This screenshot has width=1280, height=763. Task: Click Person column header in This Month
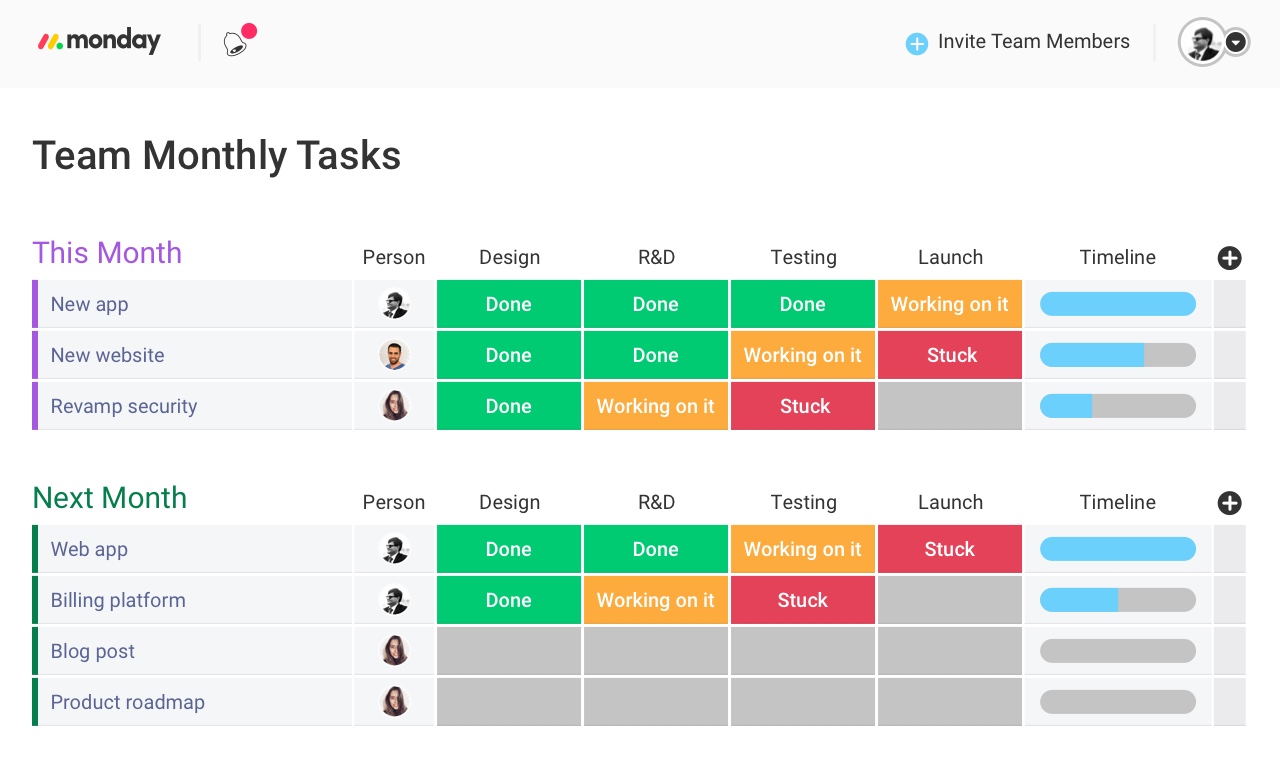tap(394, 258)
